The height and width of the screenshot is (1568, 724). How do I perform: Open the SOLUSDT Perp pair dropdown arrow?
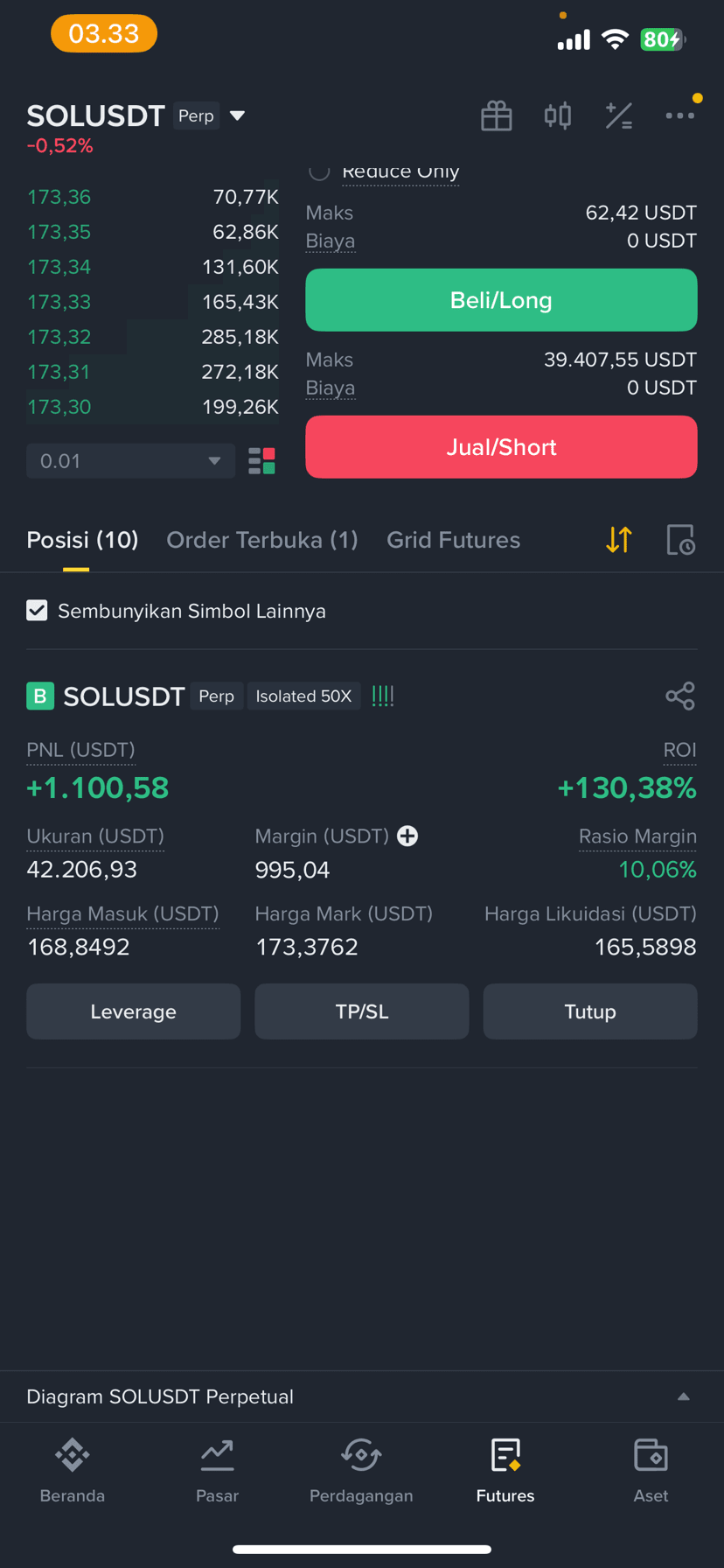(x=237, y=115)
